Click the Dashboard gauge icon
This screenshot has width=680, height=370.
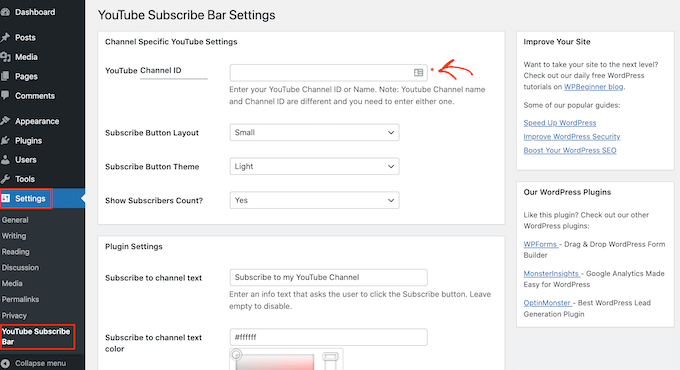(5, 12)
